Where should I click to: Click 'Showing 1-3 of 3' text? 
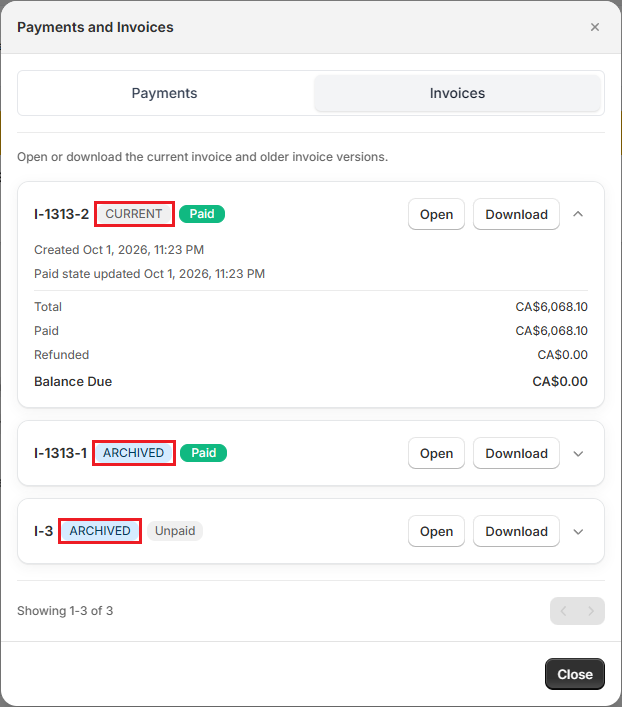(x=65, y=611)
